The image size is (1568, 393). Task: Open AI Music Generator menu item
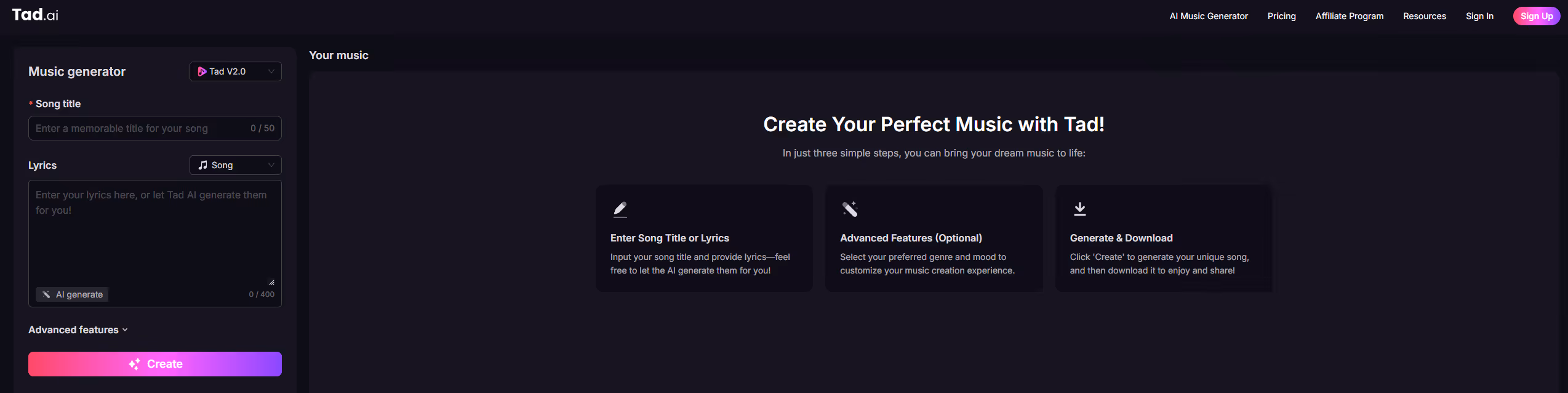pyautogui.click(x=1209, y=16)
